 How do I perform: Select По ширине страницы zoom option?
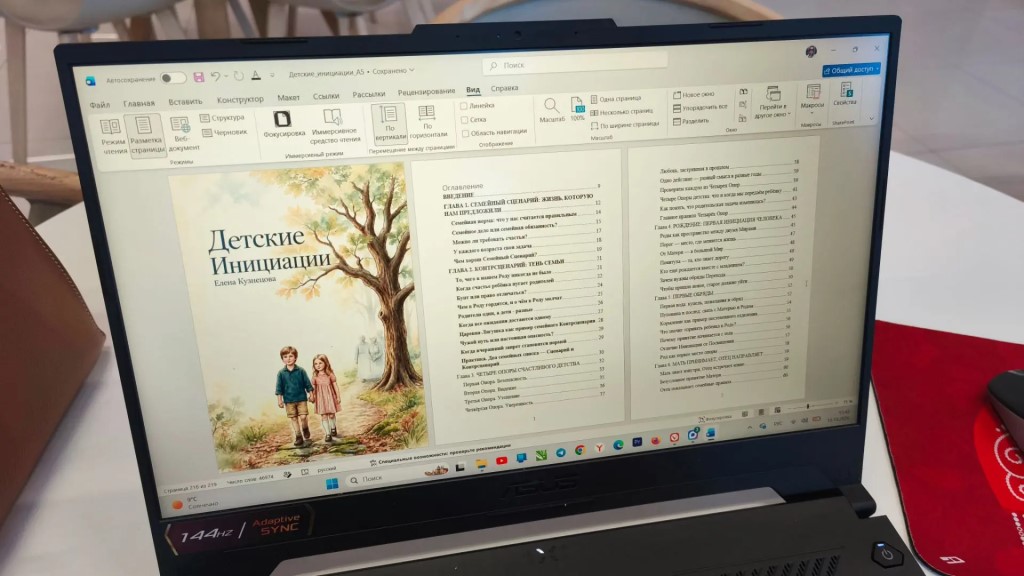click(625, 125)
